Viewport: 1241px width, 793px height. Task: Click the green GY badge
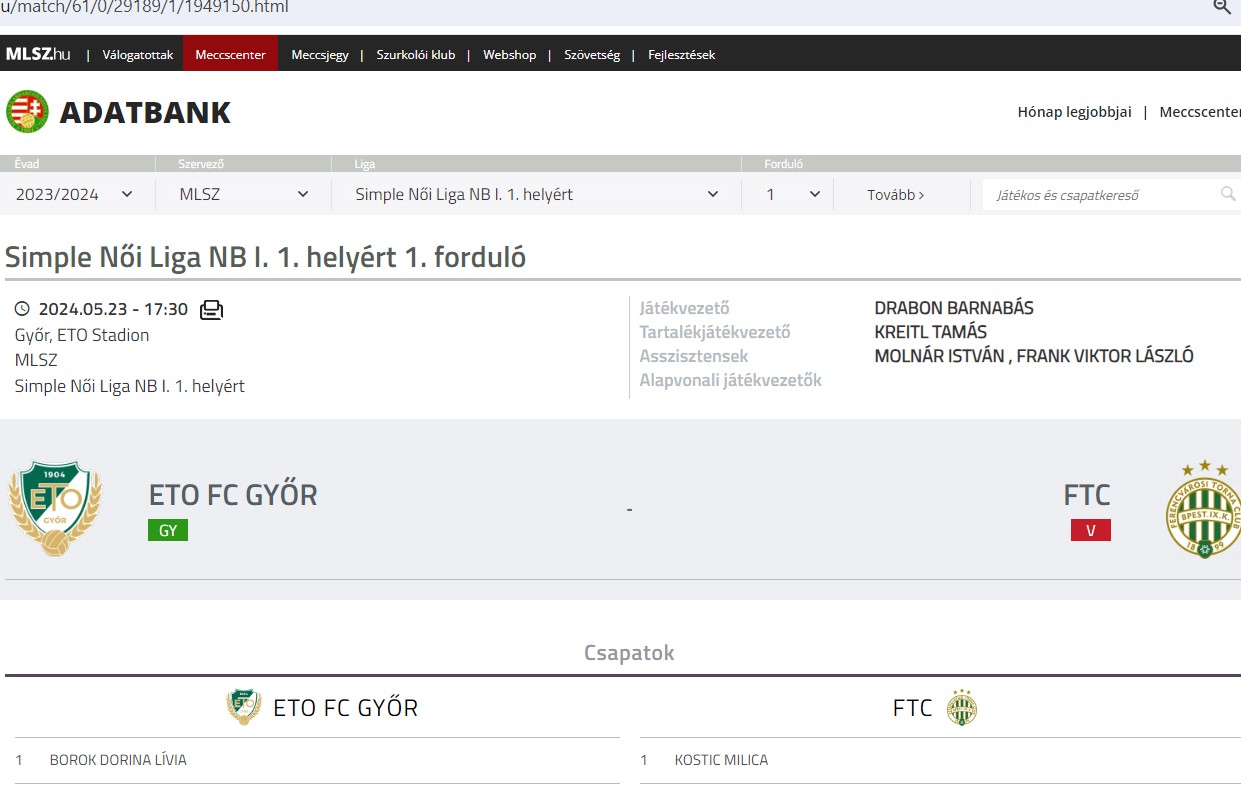pos(168,530)
